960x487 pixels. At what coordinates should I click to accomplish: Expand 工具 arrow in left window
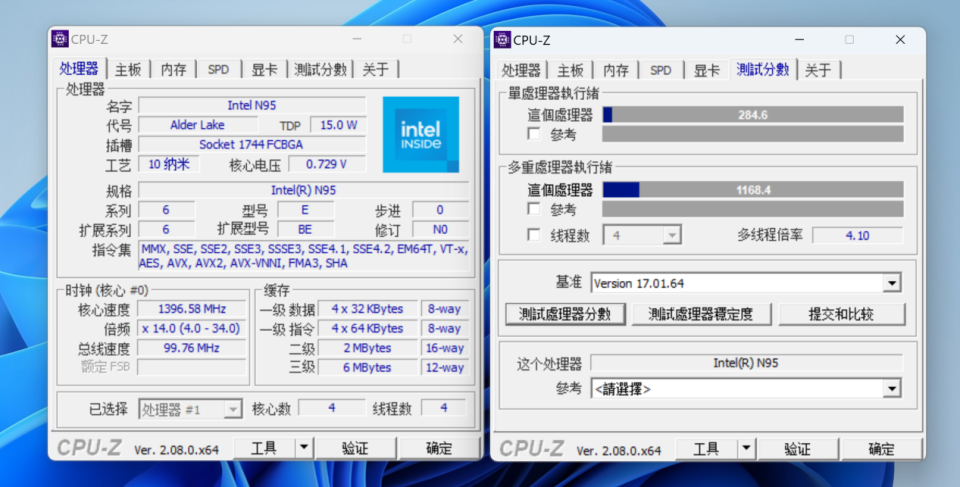[304, 448]
